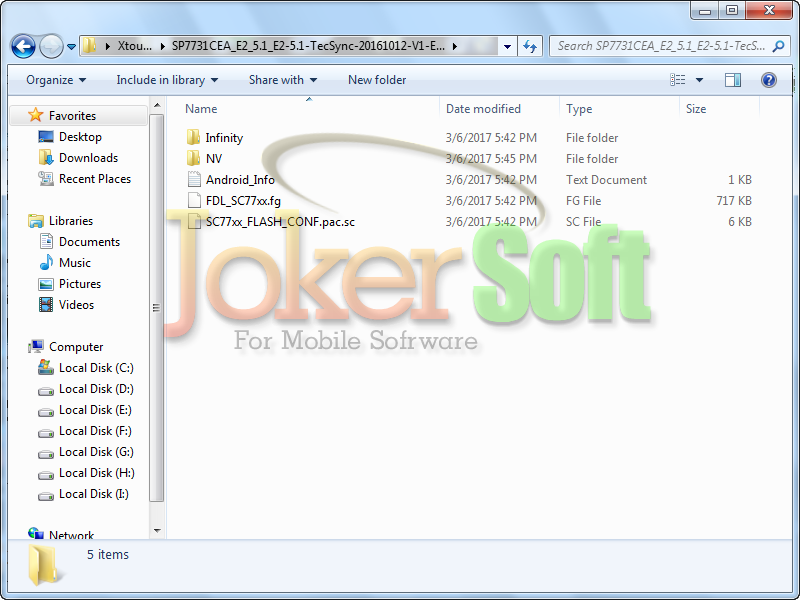Open the Pictures library

(80, 284)
